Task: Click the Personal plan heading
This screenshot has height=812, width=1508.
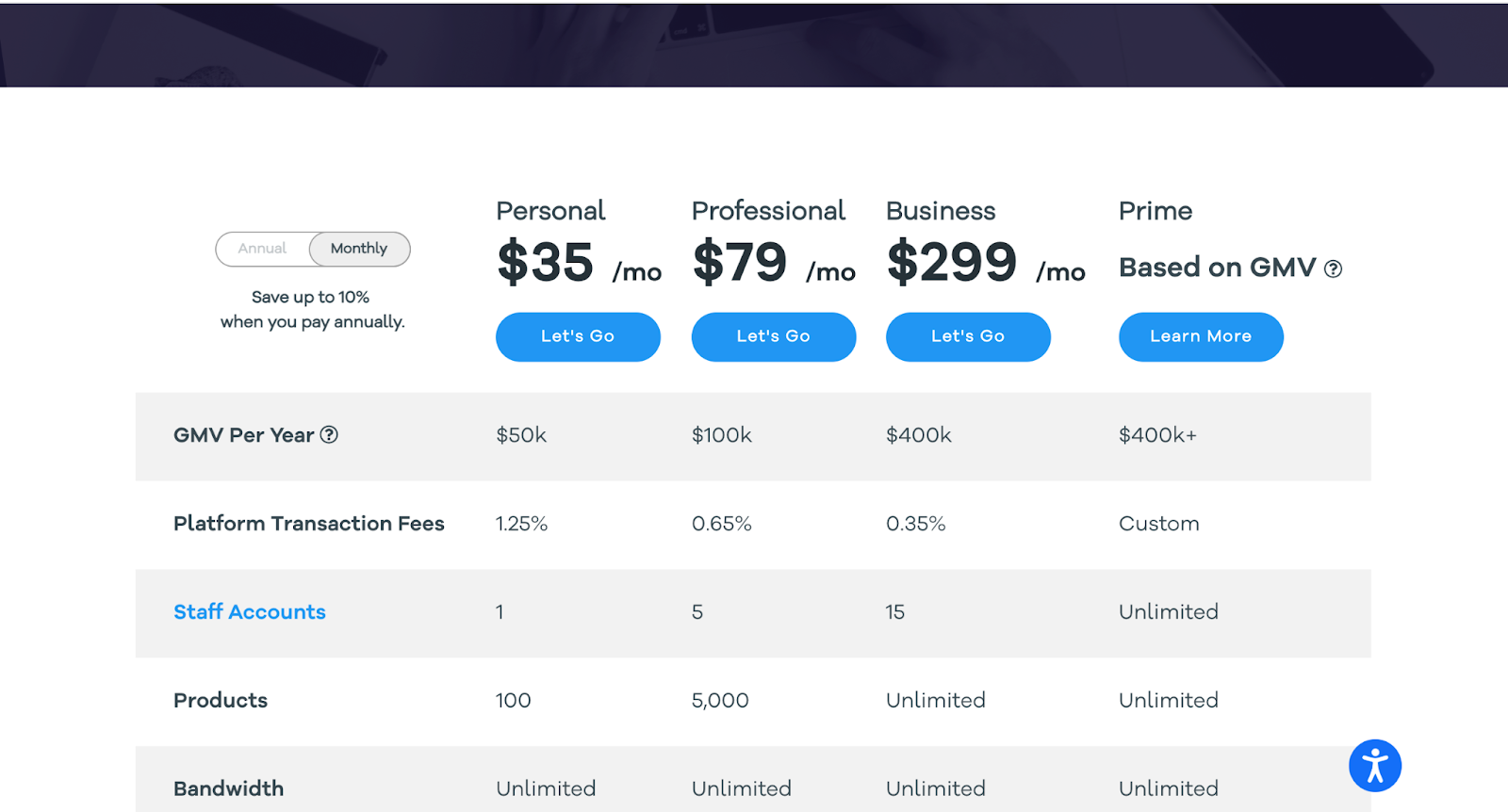Action: (x=550, y=211)
